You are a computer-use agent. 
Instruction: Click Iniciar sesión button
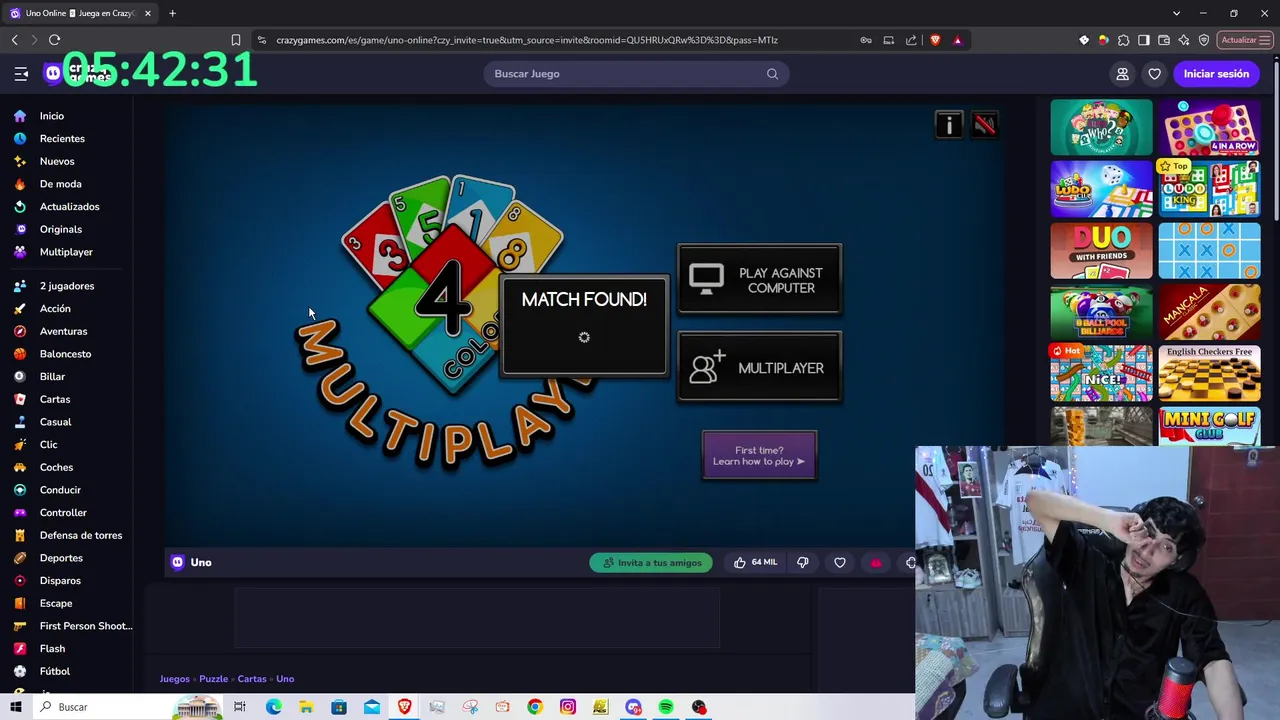point(1216,74)
